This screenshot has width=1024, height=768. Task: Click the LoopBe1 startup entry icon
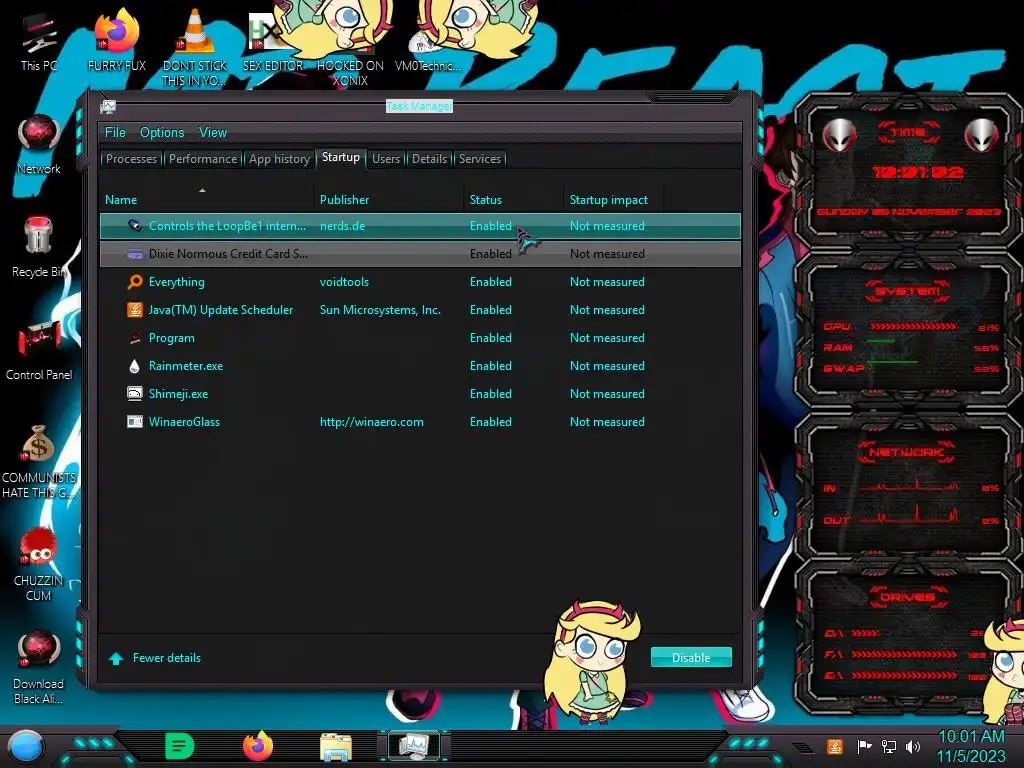(x=135, y=225)
